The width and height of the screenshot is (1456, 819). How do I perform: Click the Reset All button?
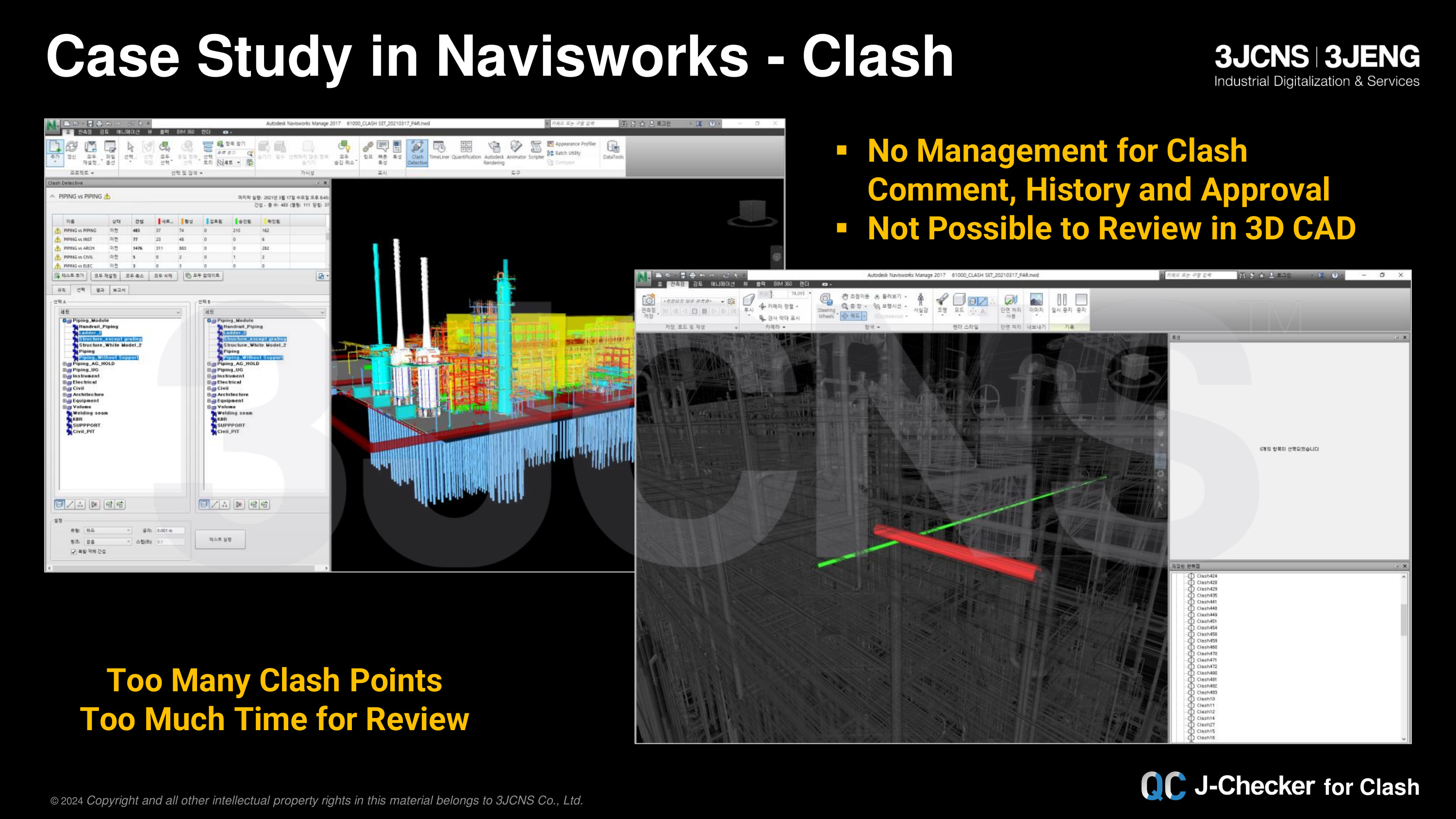pos(105,276)
